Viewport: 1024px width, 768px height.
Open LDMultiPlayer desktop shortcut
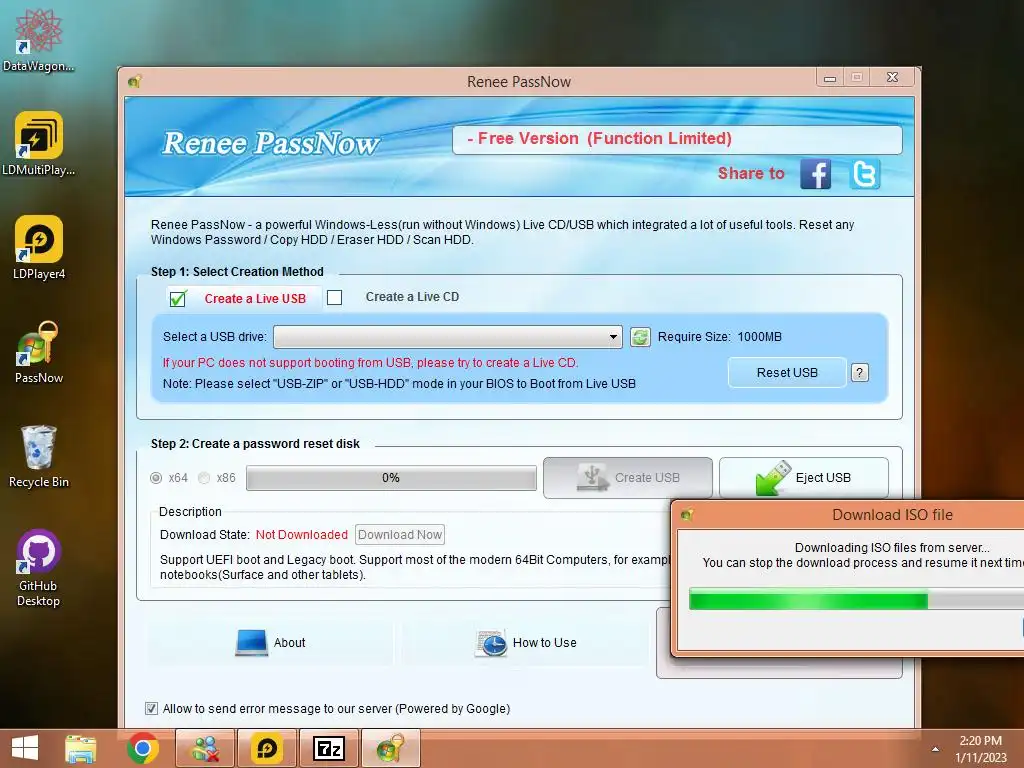39,144
